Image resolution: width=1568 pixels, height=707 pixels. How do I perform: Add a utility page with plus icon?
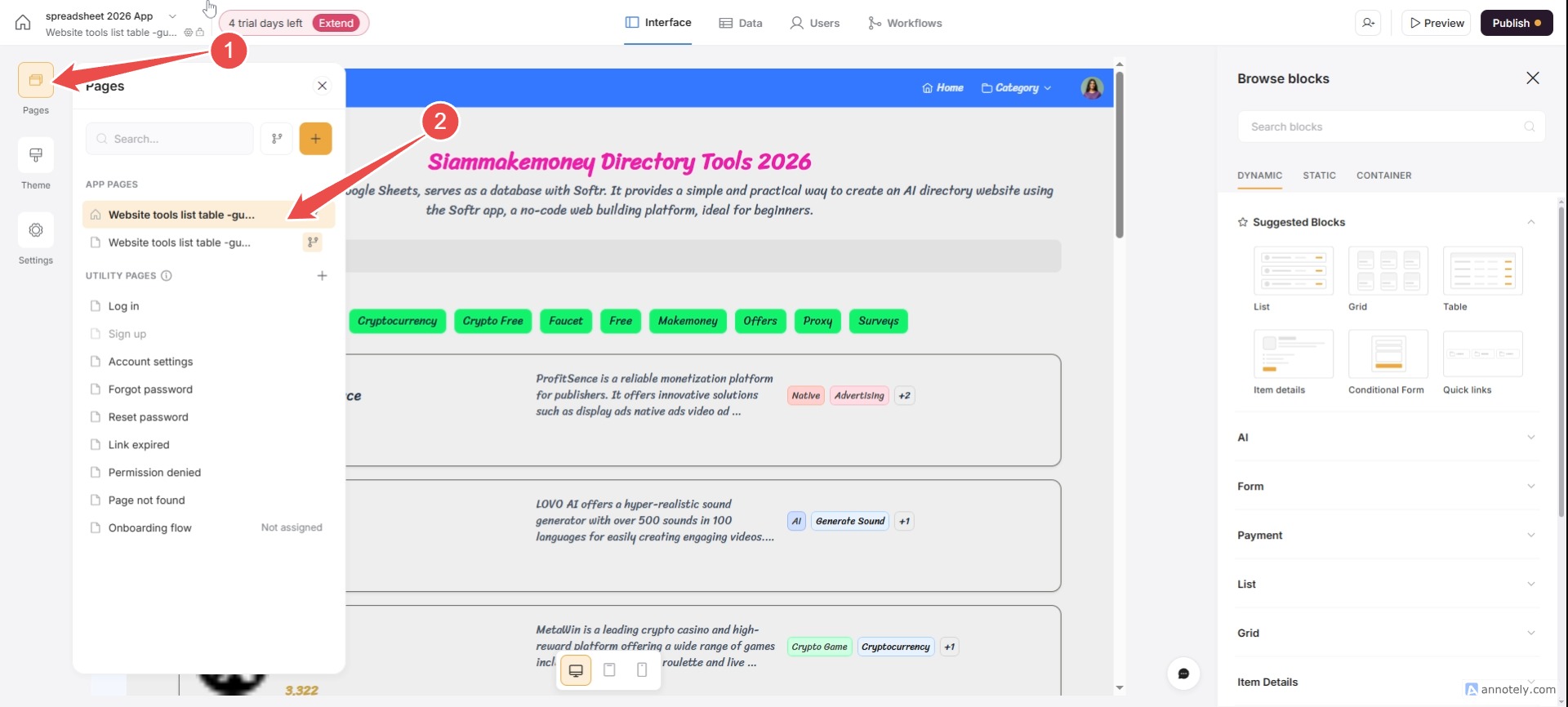pos(322,276)
